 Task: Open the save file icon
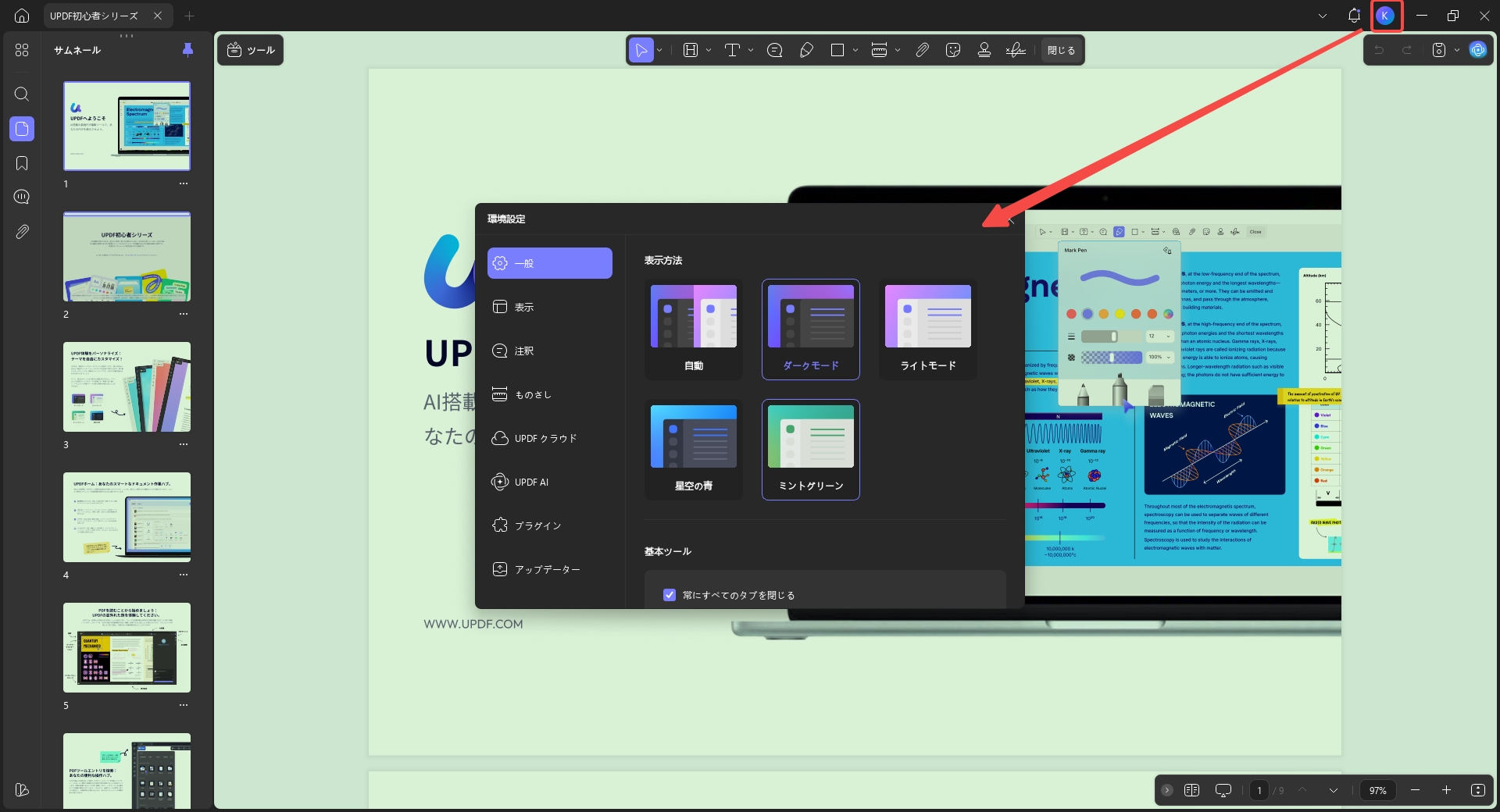[x=1439, y=50]
